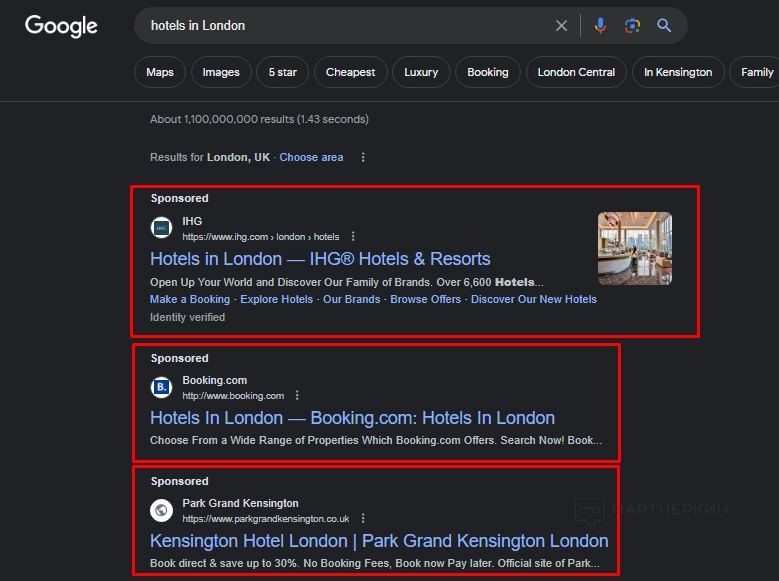Select the In Kensington filter chip

point(678,72)
